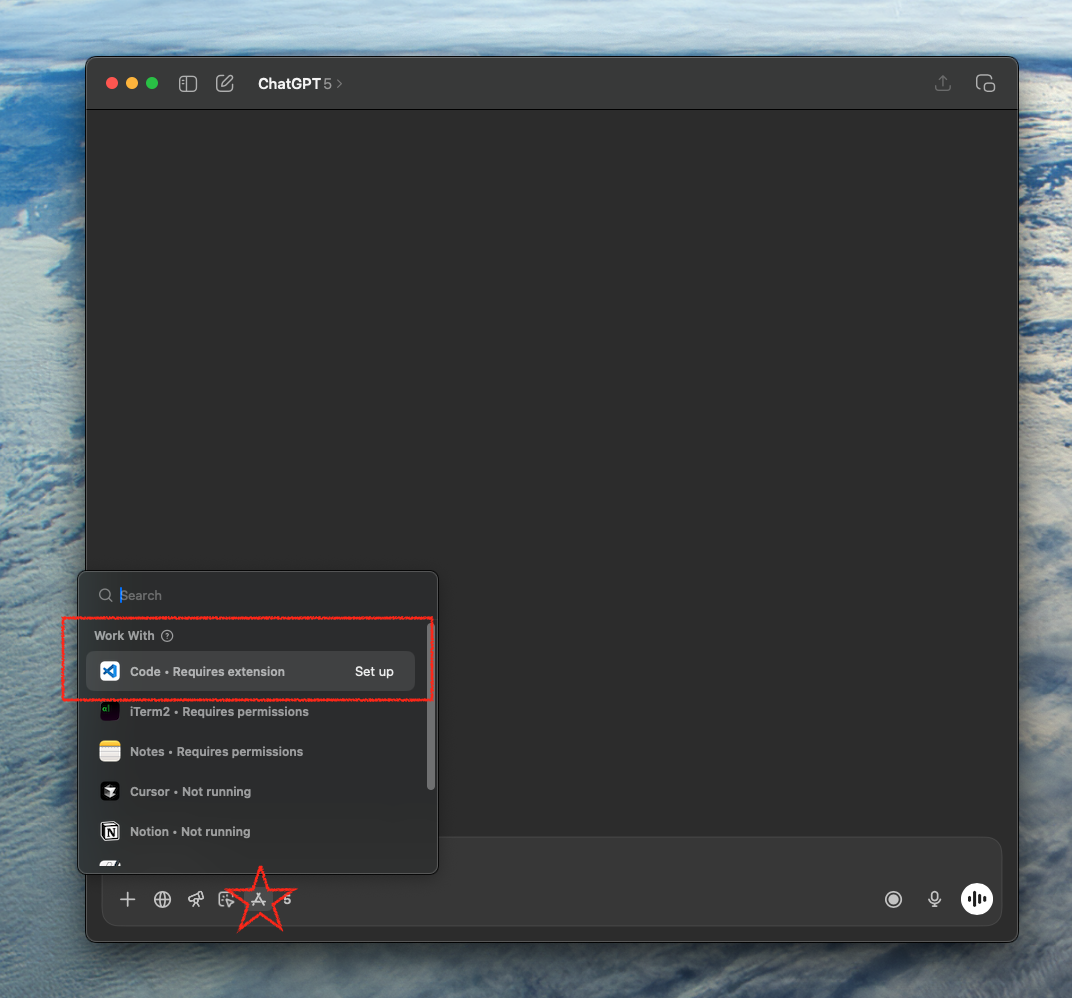
Task: Start a new chat with compose icon
Action: click(225, 83)
